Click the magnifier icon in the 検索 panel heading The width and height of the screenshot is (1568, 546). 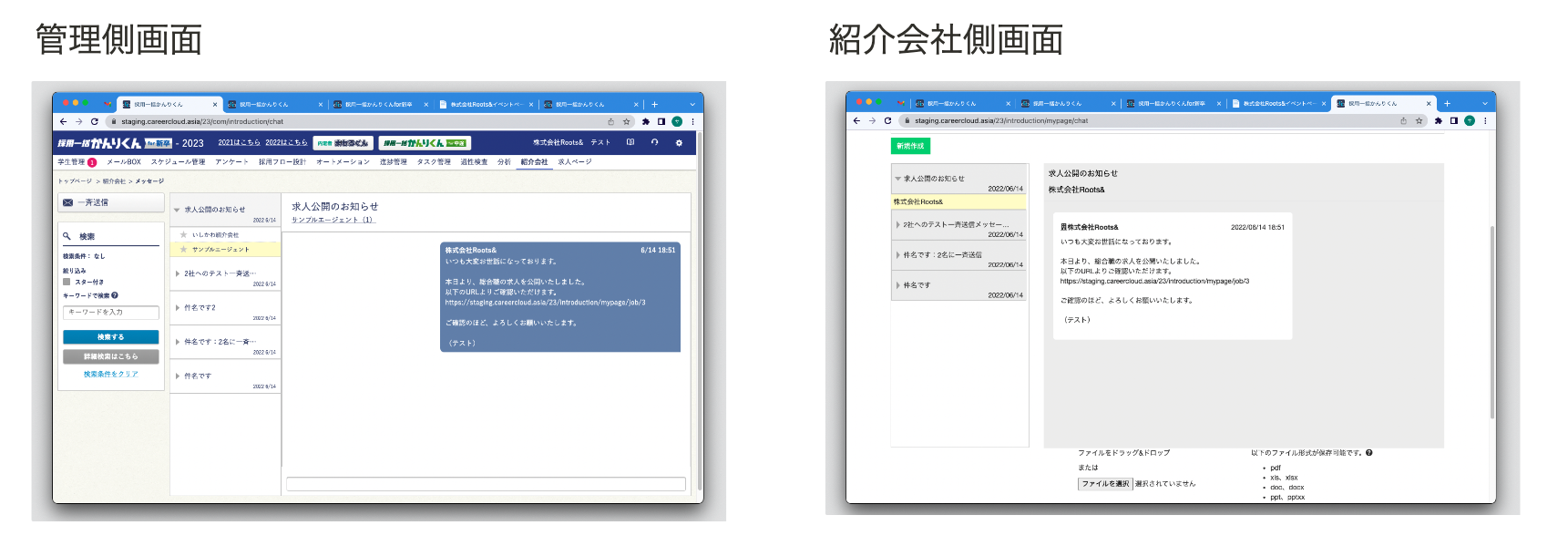(67, 236)
